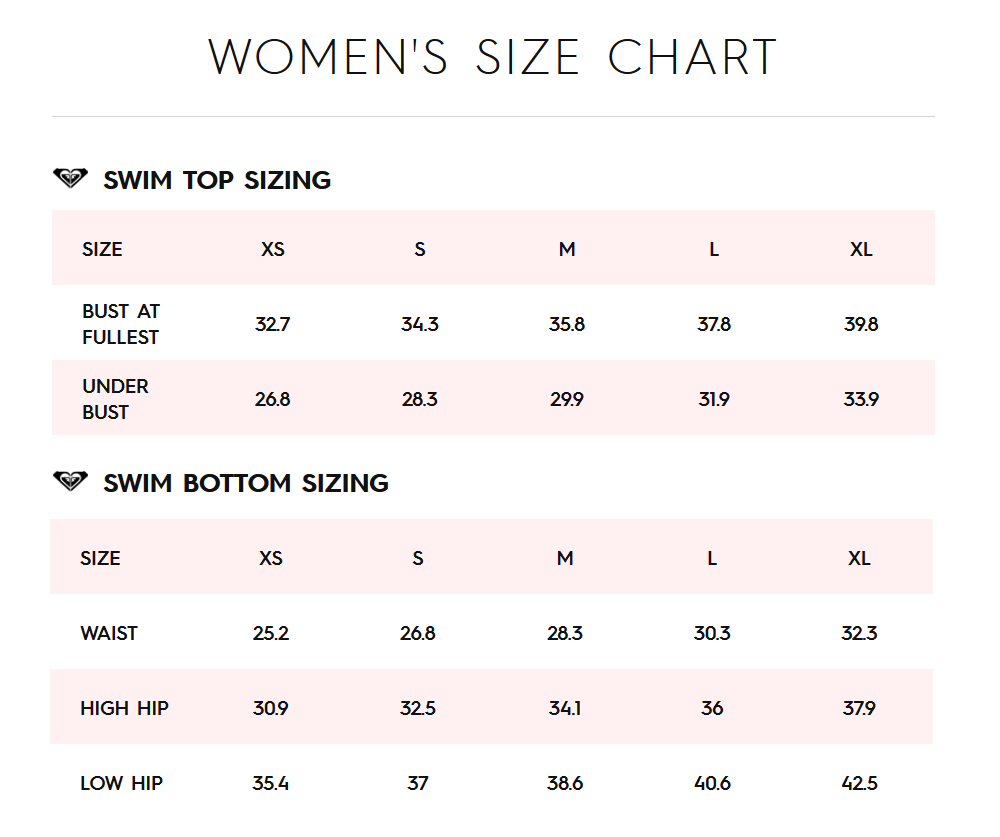Select the Swim Top Sizing heading

pos(217,180)
